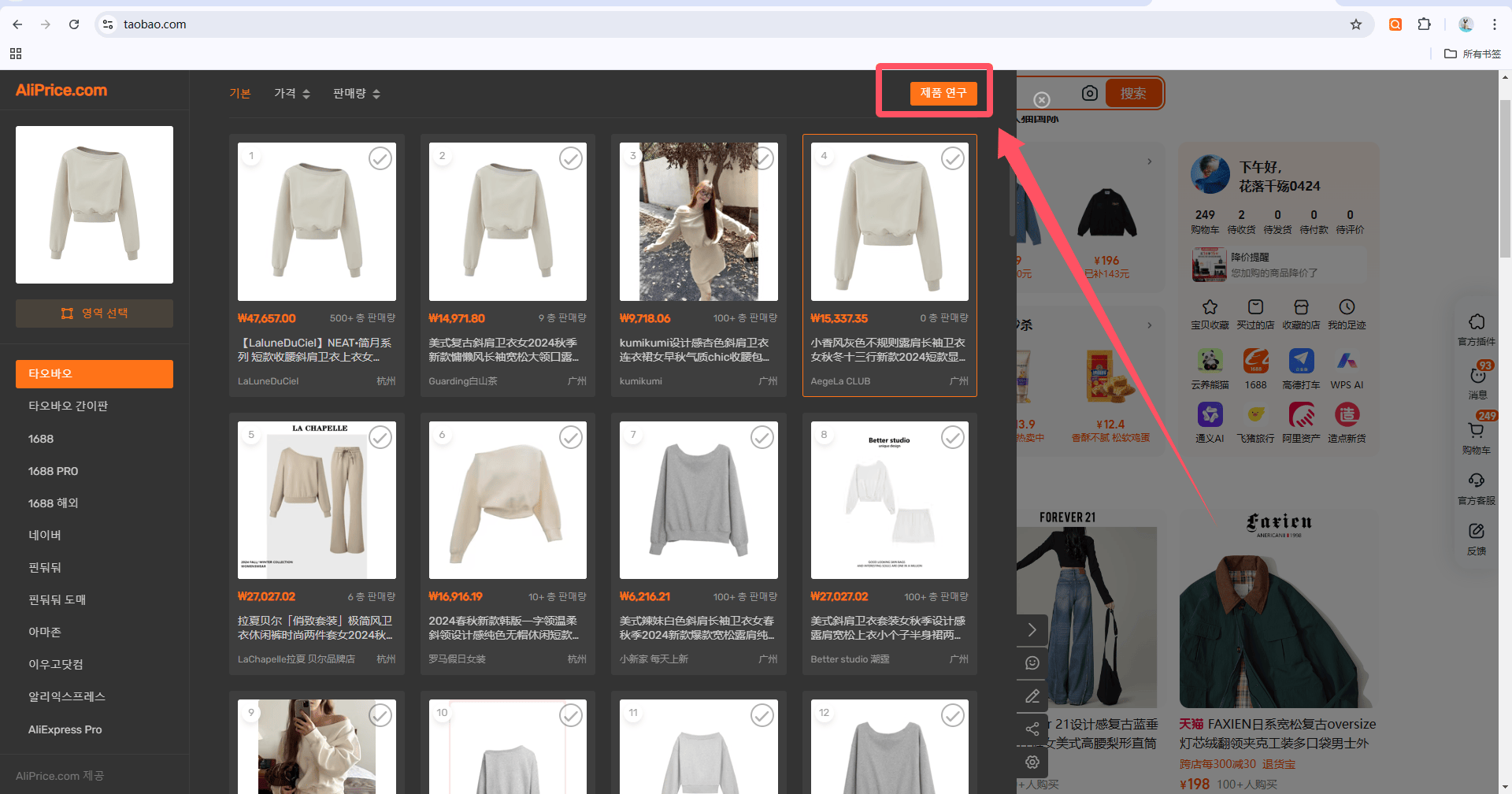Click the 反馈 feedback edit icon
Screen dimensions: 1512x794
pyautogui.click(x=1476, y=531)
